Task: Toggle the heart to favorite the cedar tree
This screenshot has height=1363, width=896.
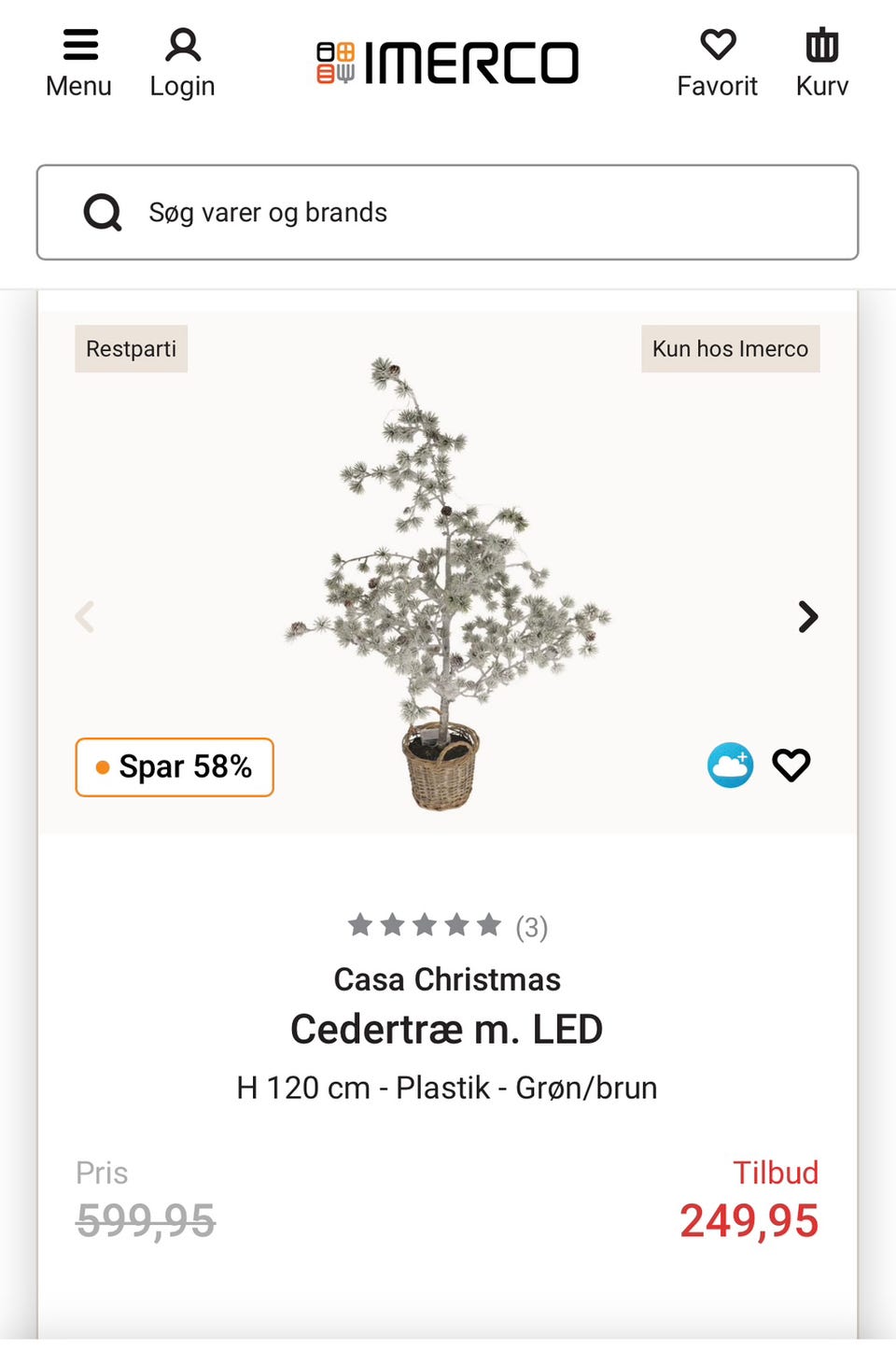Action: [x=791, y=766]
